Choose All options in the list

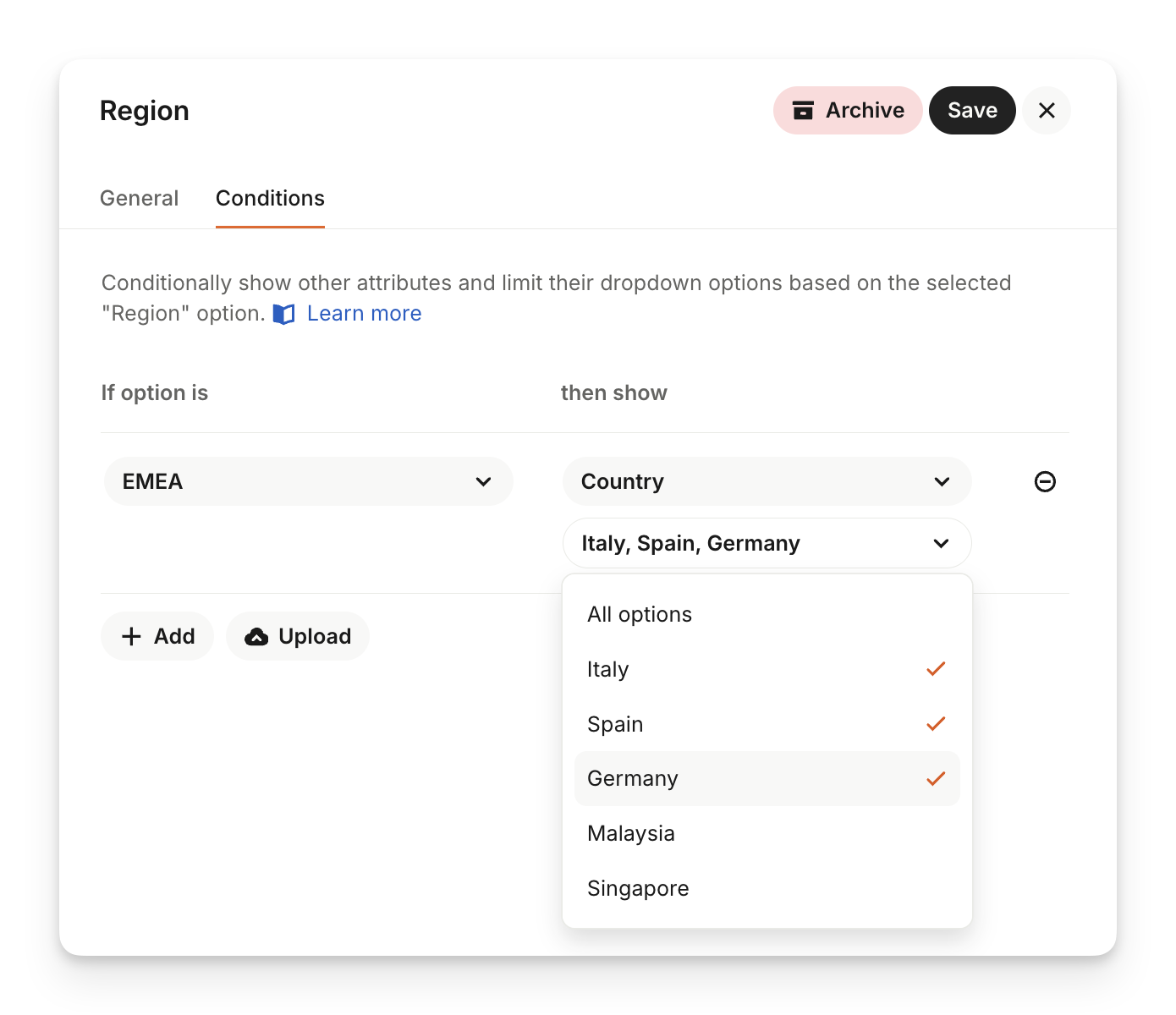tap(640, 615)
